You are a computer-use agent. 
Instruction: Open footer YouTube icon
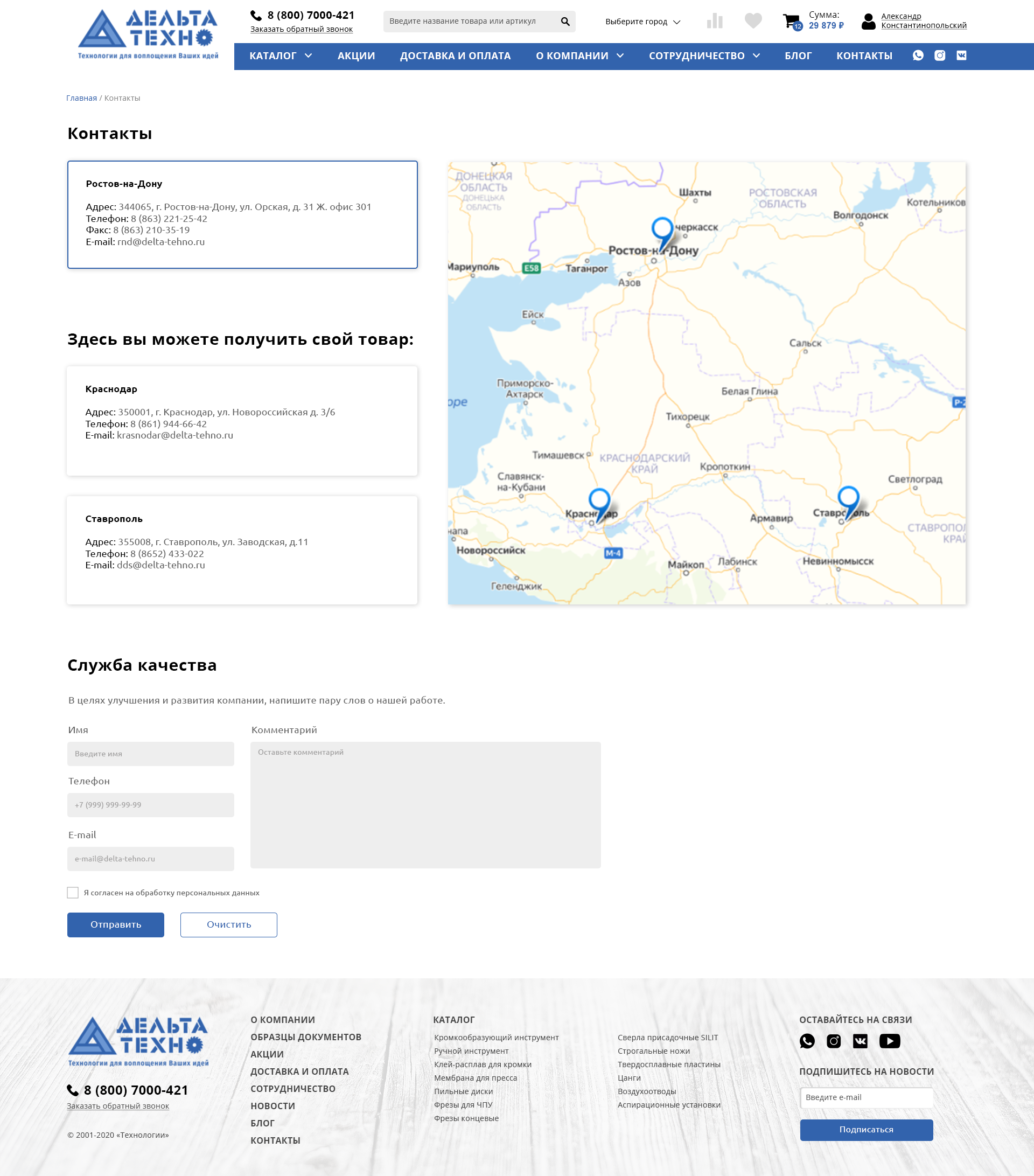(890, 1041)
